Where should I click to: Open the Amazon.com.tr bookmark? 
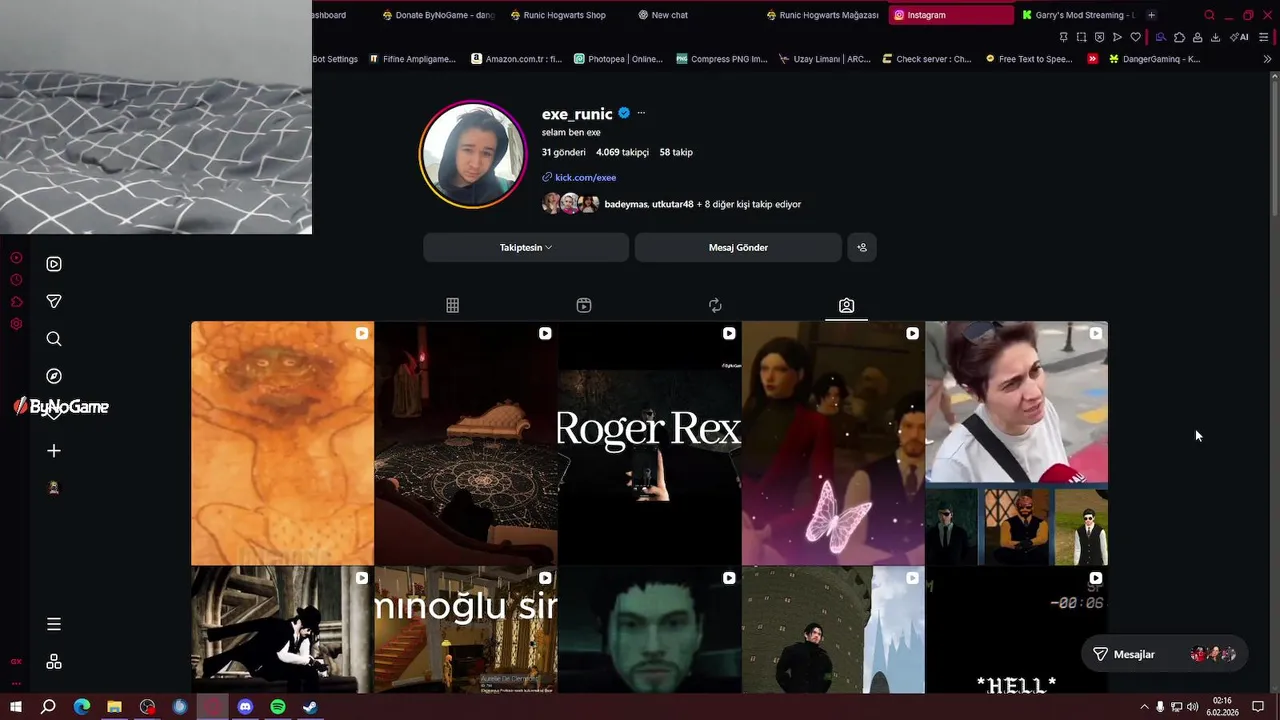pos(517,59)
